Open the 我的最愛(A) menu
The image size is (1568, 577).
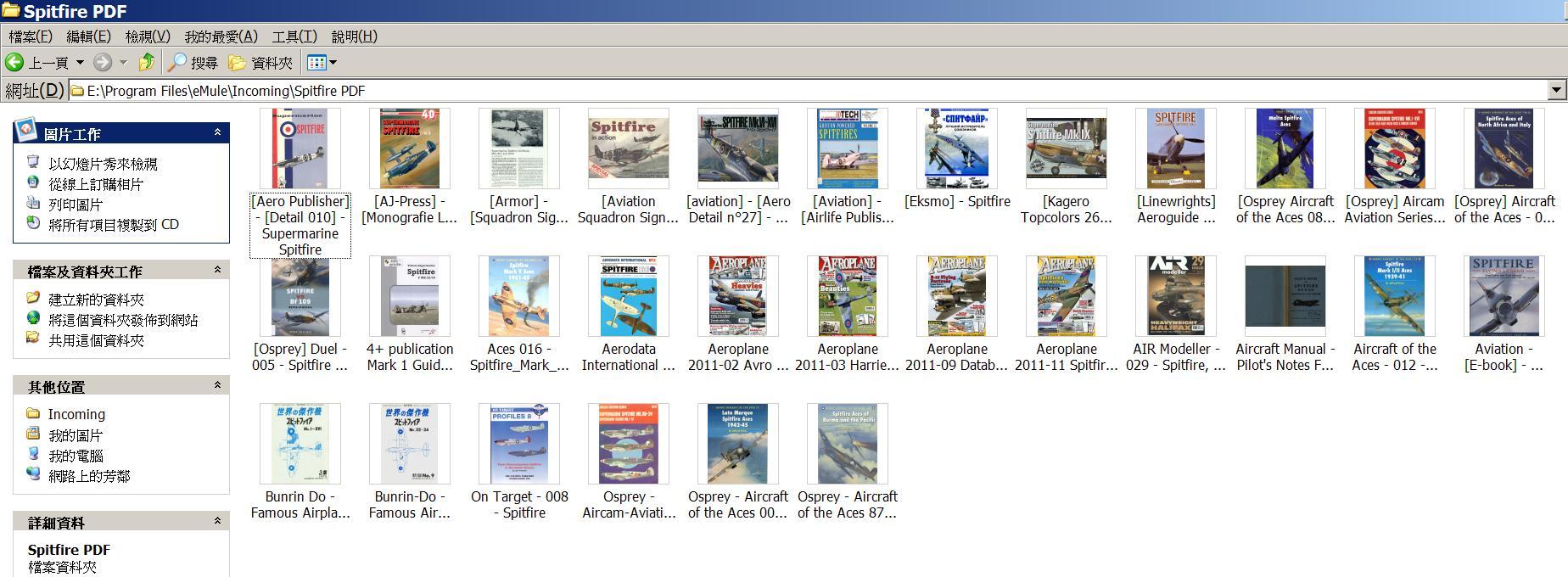point(221,36)
